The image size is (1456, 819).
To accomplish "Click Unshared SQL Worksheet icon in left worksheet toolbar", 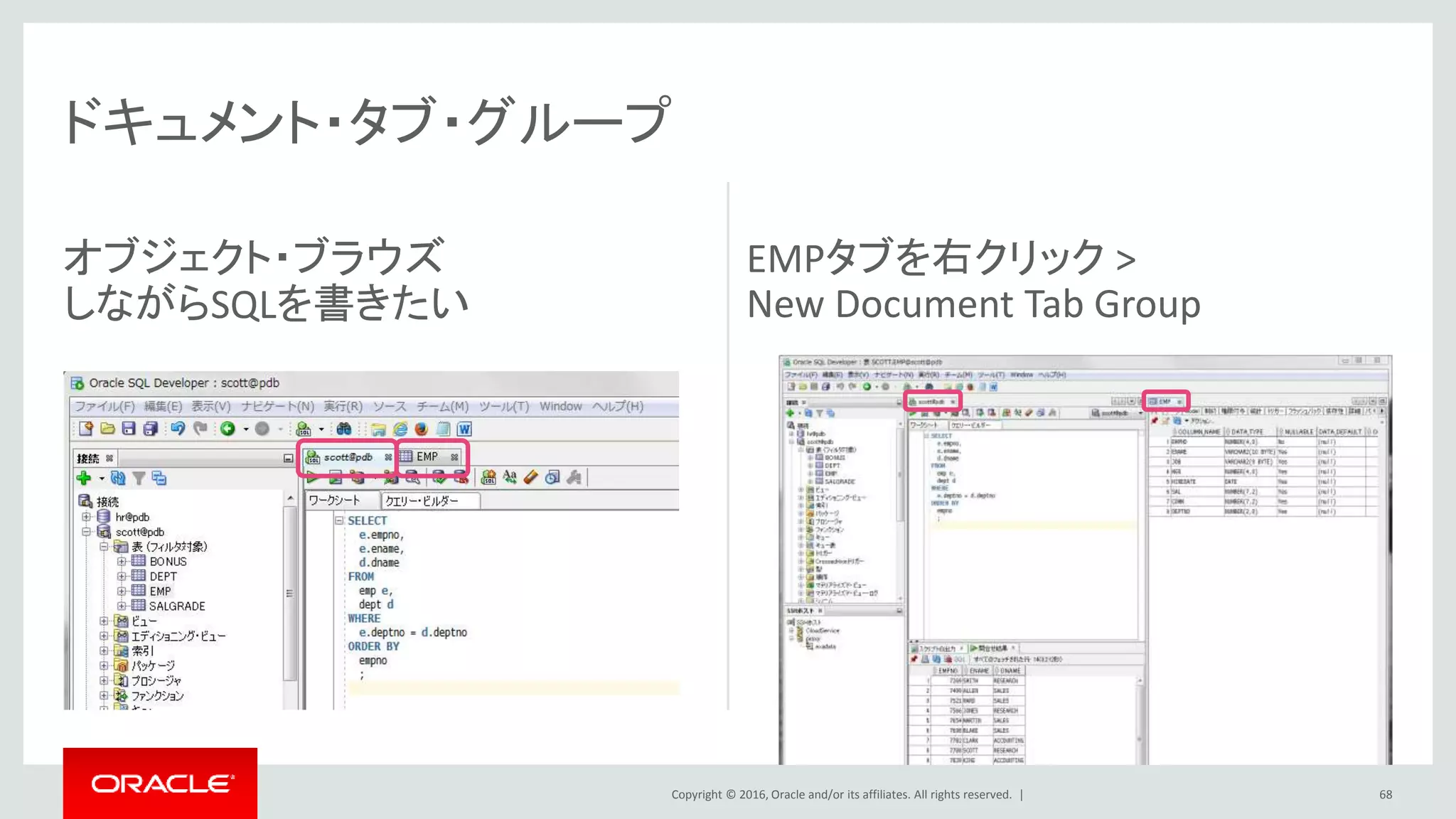I will pos(488,477).
